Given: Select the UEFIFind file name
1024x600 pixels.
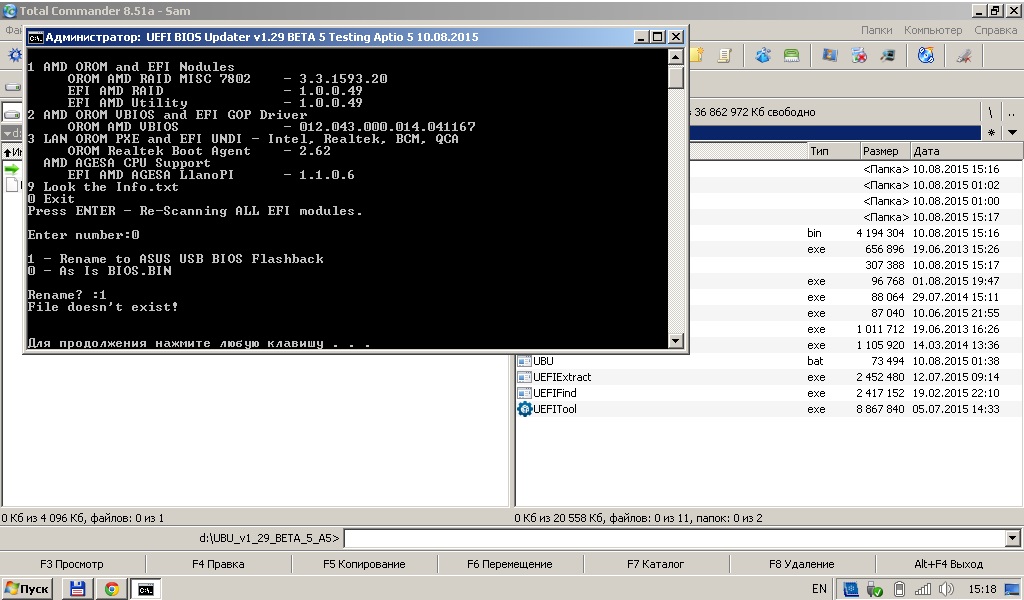Looking at the screenshot, I should (x=555, y=393).
